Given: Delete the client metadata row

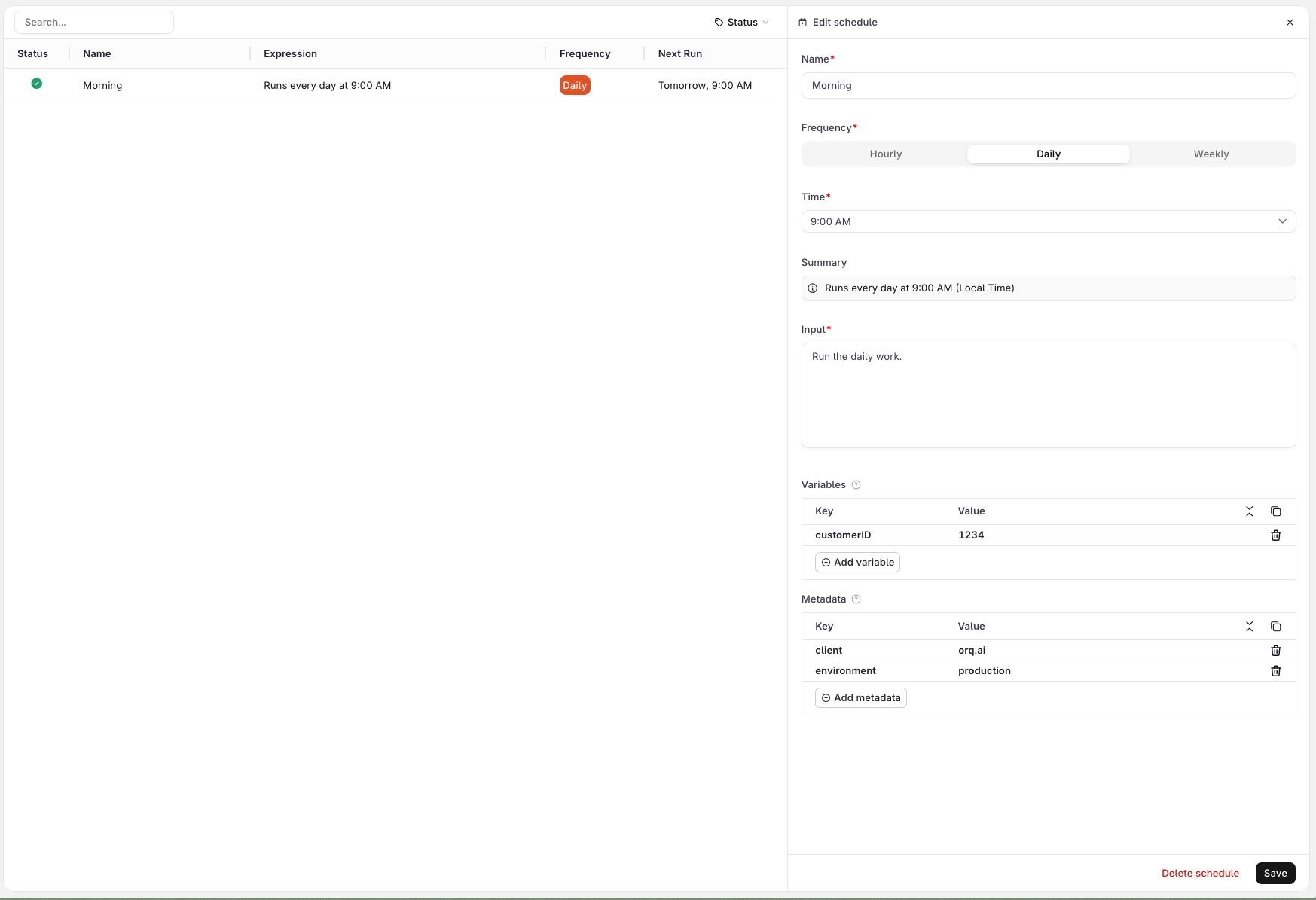Looking at the screenshot, I should (x=1275, y=651).
